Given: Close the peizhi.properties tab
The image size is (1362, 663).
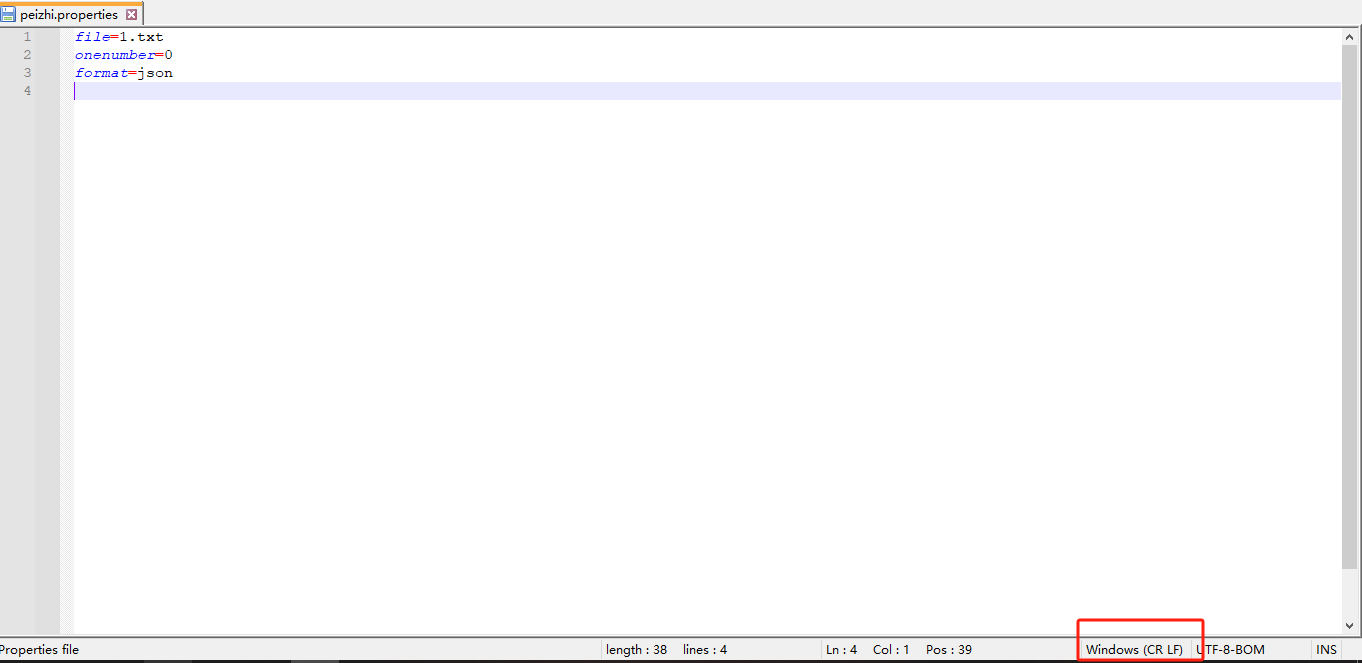Looking at the screenshot, I should tap(131, 15).
